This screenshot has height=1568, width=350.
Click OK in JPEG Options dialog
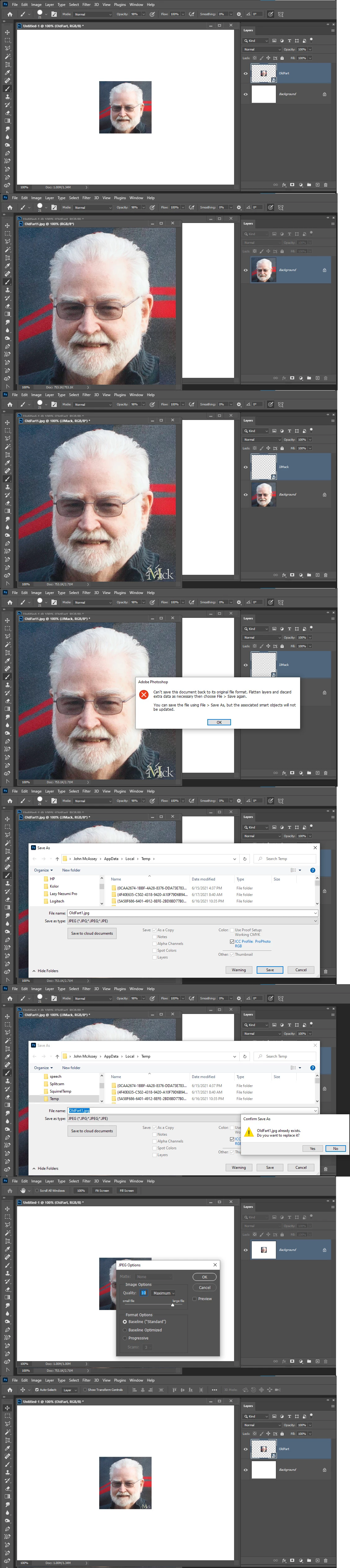(x=205, y=1277)
